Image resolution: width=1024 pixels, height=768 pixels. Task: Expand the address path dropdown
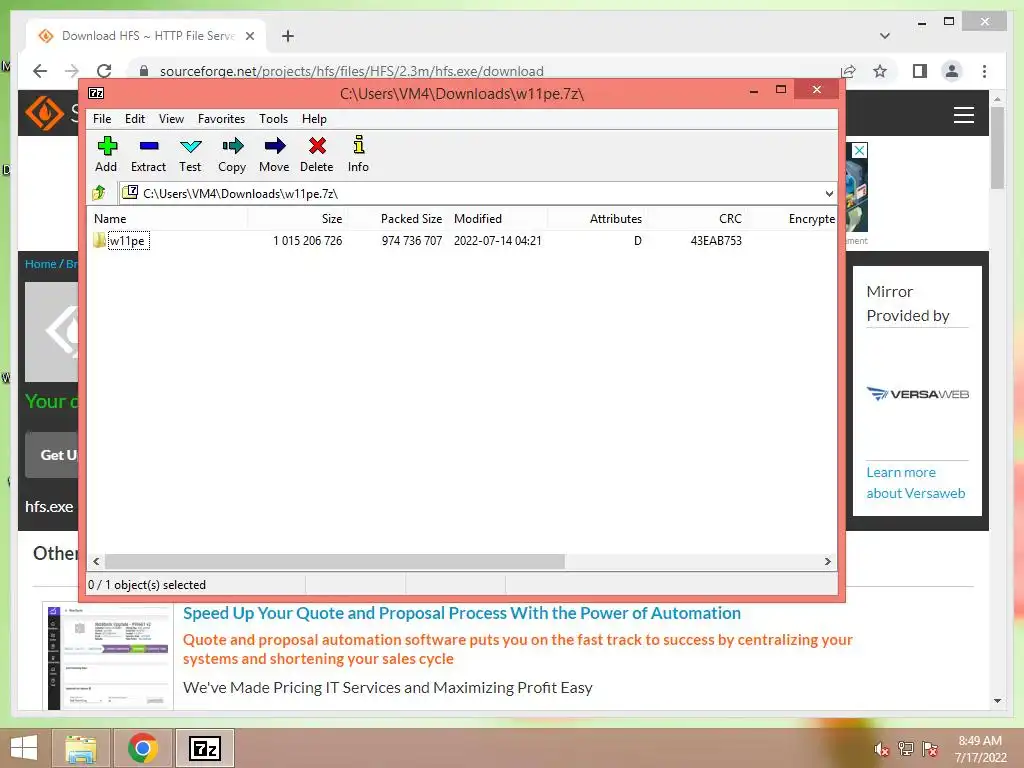click(829, 193)
